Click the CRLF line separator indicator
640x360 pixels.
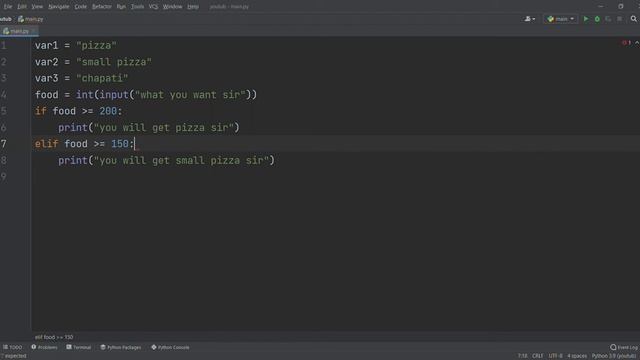[538, 356]
